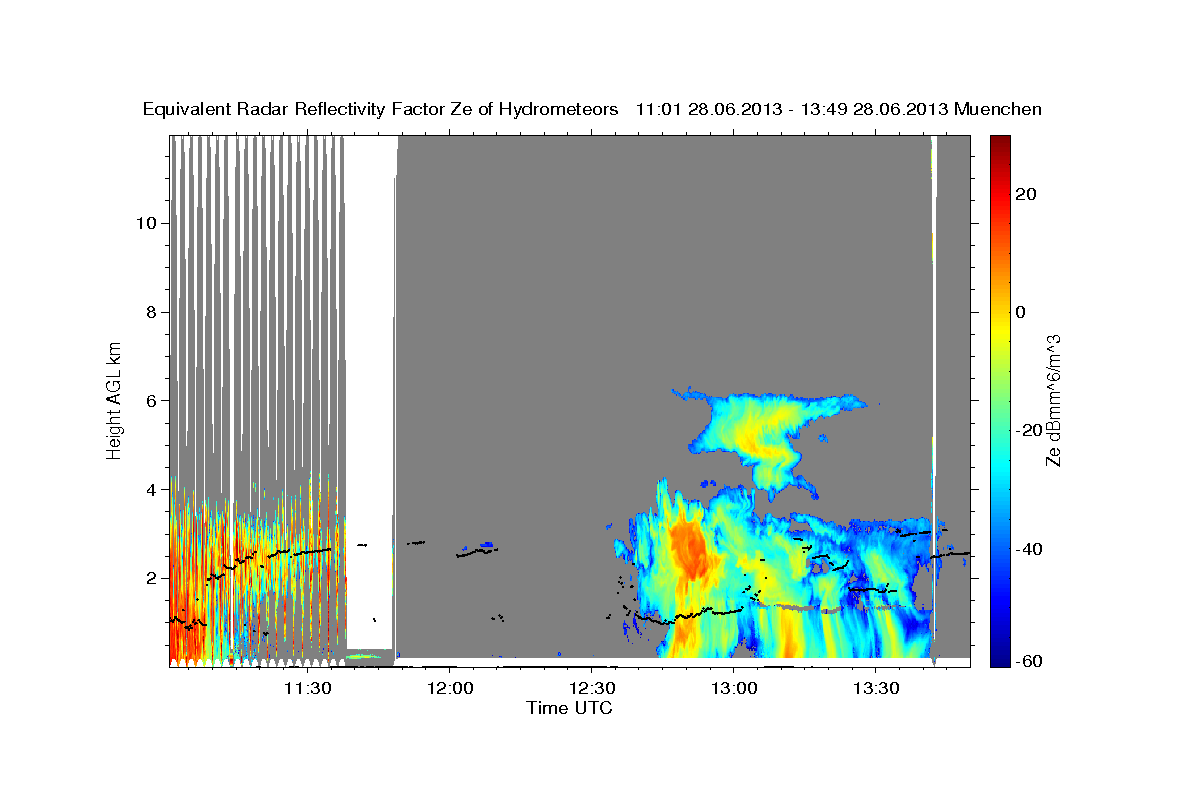Click the orange-red high reflectivity core near 12:50
This screenshot has height=800, width=1200.
click(692, 549)
